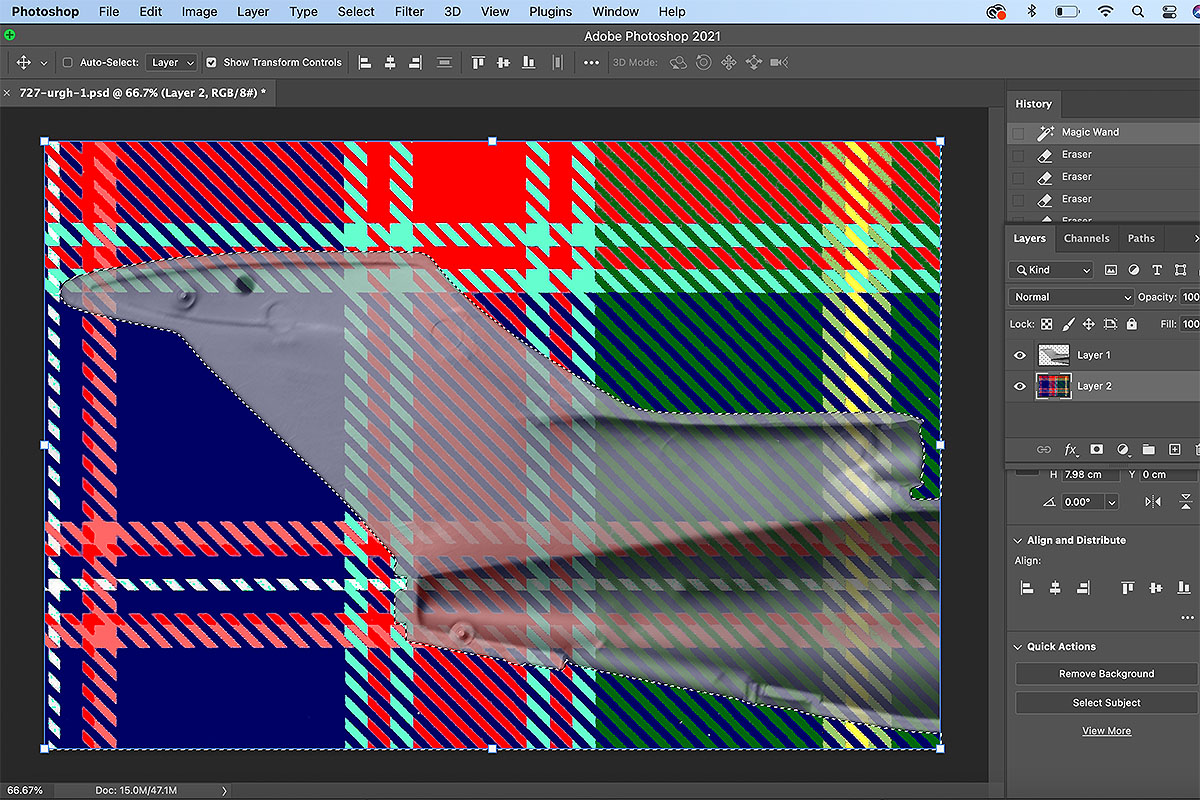The image size is (1200, 800).
Task: Click the lock all padlock icon
Action: (1131, 324)
